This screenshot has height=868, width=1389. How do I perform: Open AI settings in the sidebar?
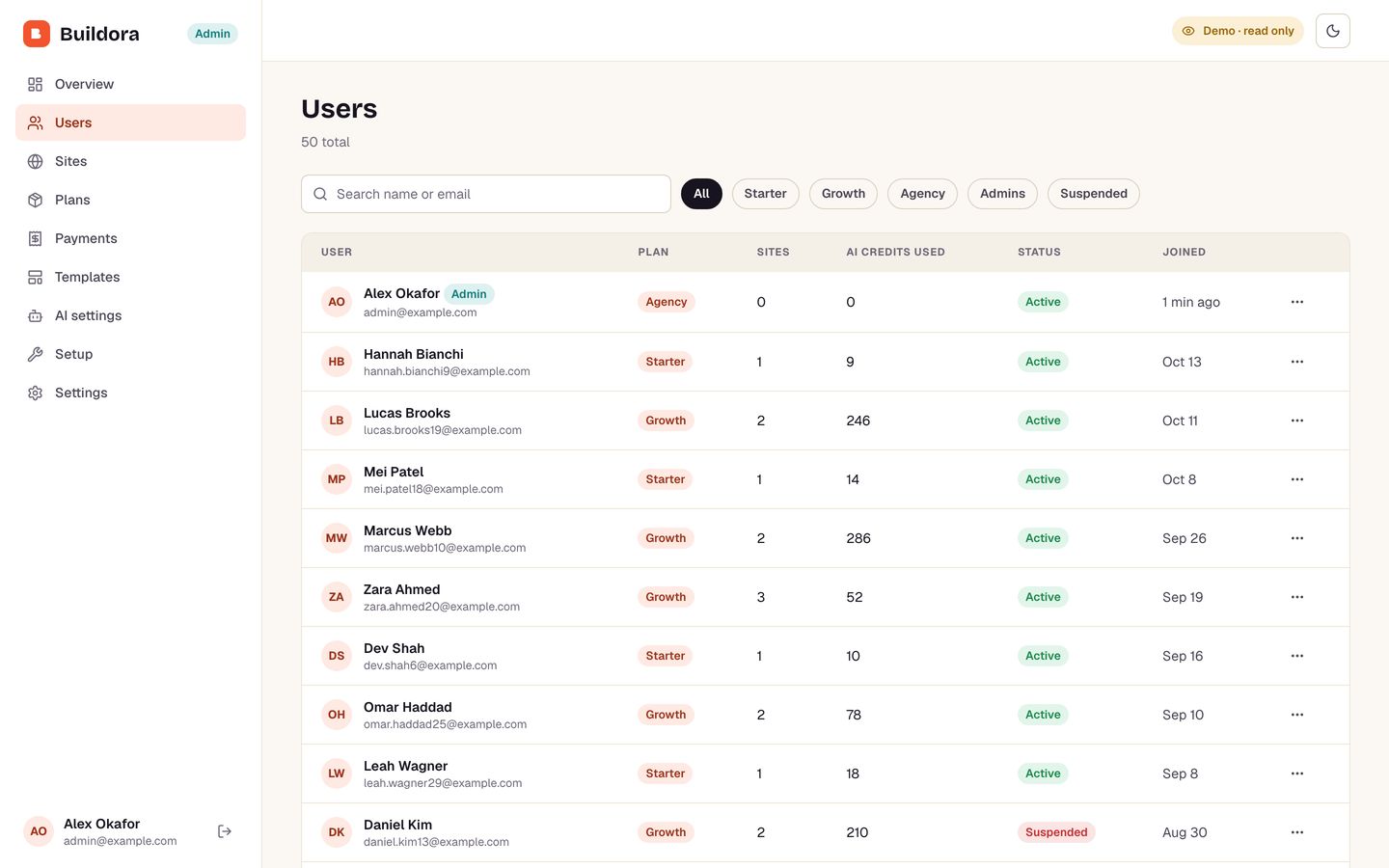(130, 315)
